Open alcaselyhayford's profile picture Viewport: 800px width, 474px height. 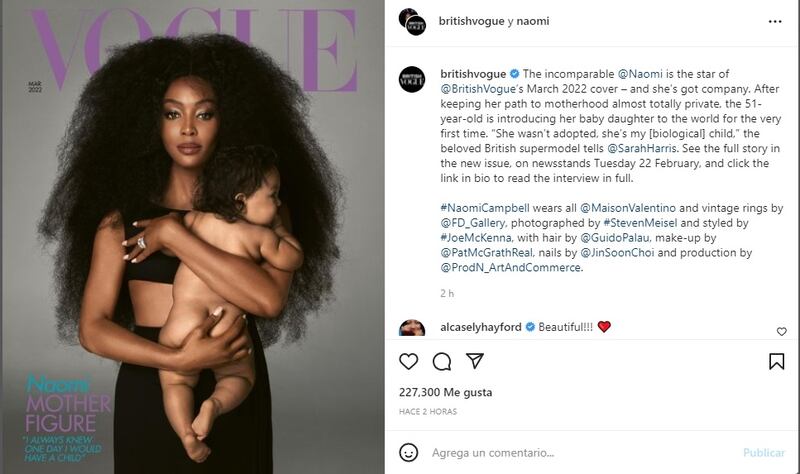[x=412, y=328]
